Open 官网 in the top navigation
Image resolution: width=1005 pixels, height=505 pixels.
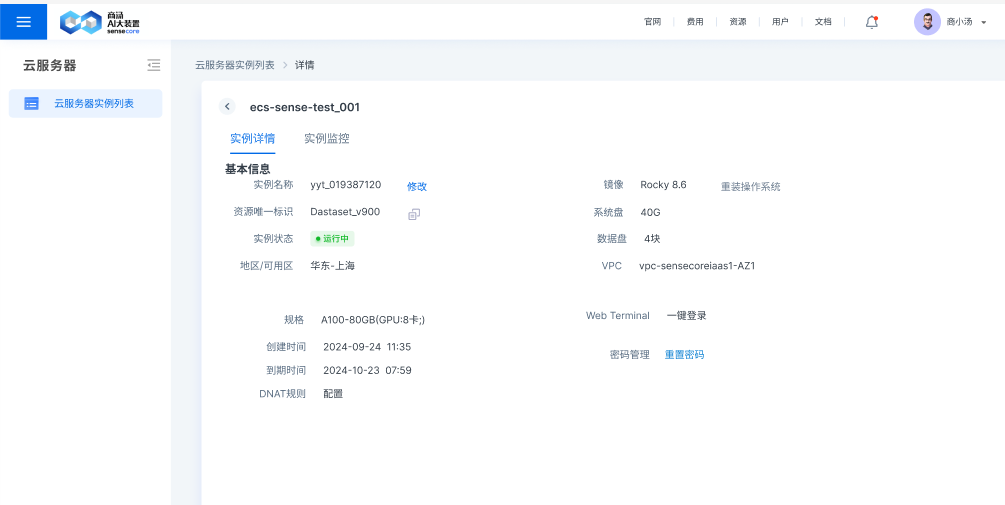click(x=652, y=21)
